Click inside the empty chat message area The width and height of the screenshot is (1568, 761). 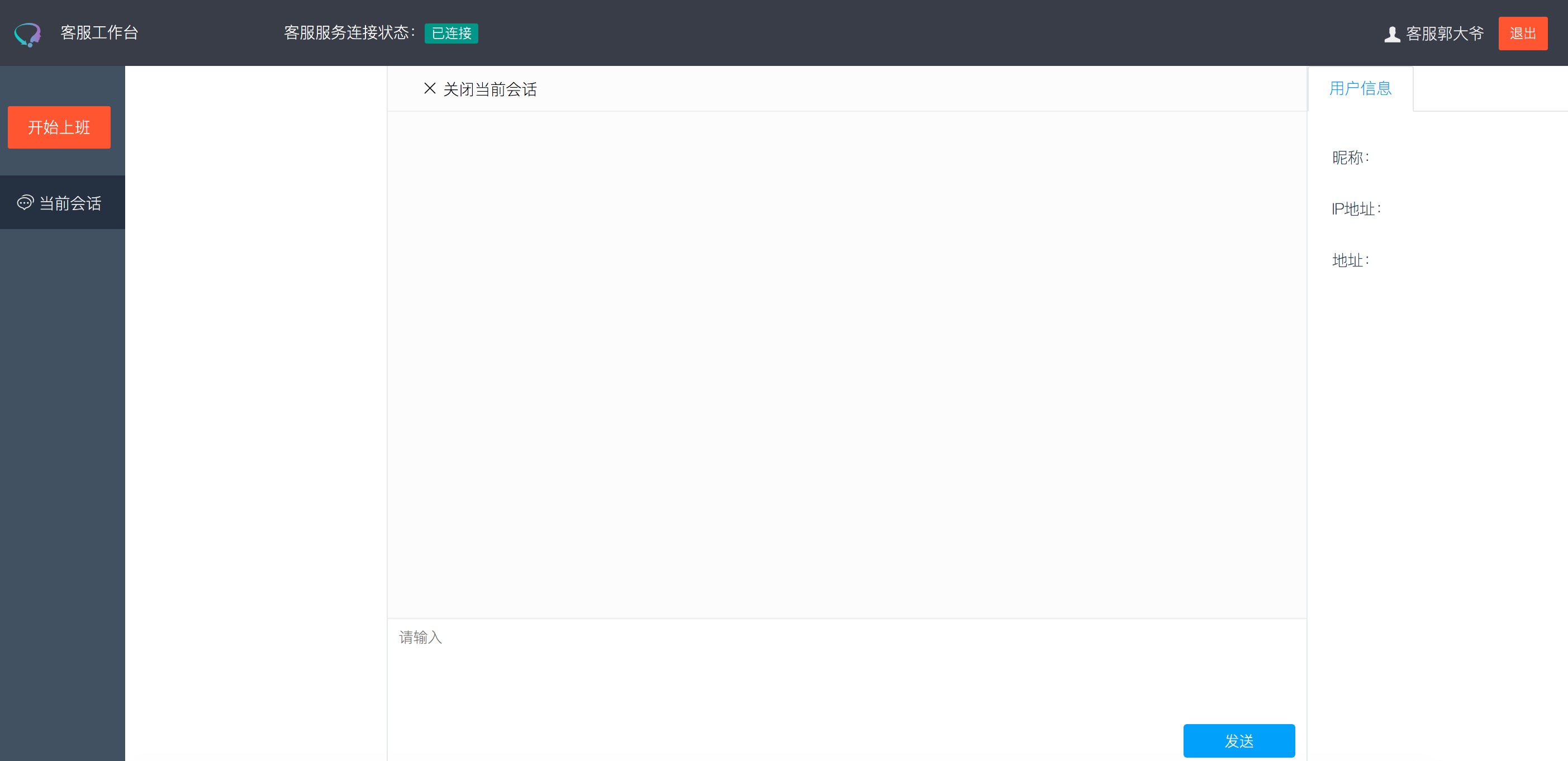tap(846, 364)
